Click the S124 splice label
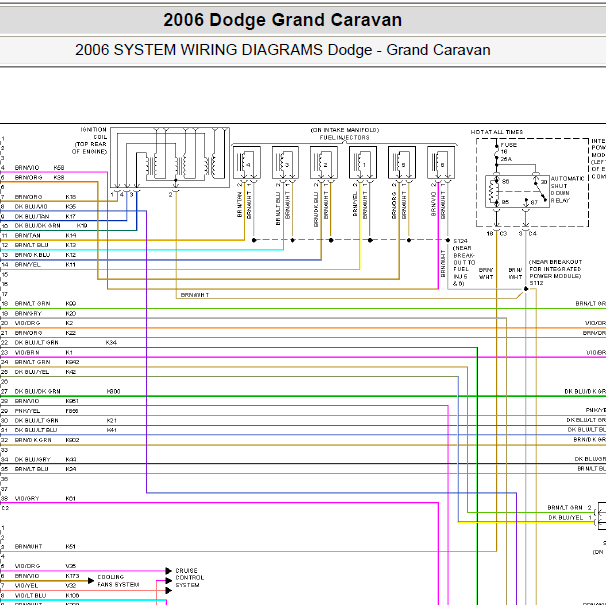The width and height of the screenshot is (606, 605). (x=460, y=241)
